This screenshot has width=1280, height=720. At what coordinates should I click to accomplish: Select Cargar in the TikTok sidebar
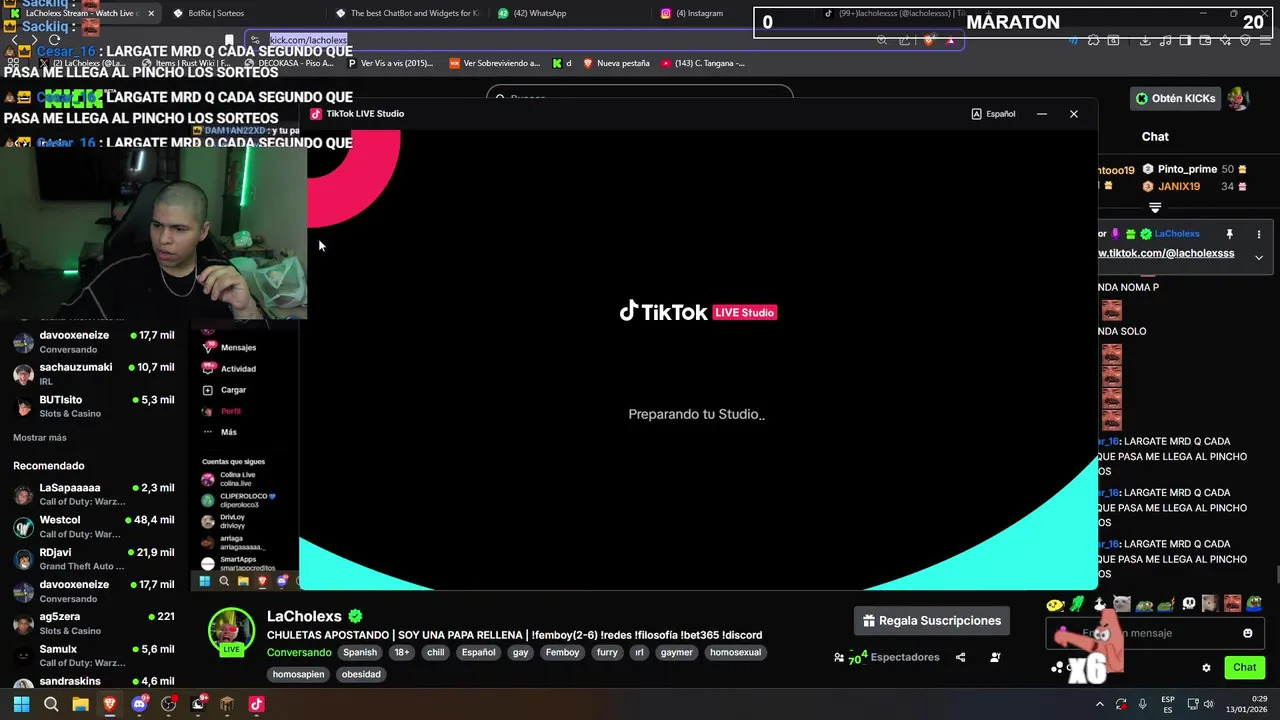tap(225, 390)
